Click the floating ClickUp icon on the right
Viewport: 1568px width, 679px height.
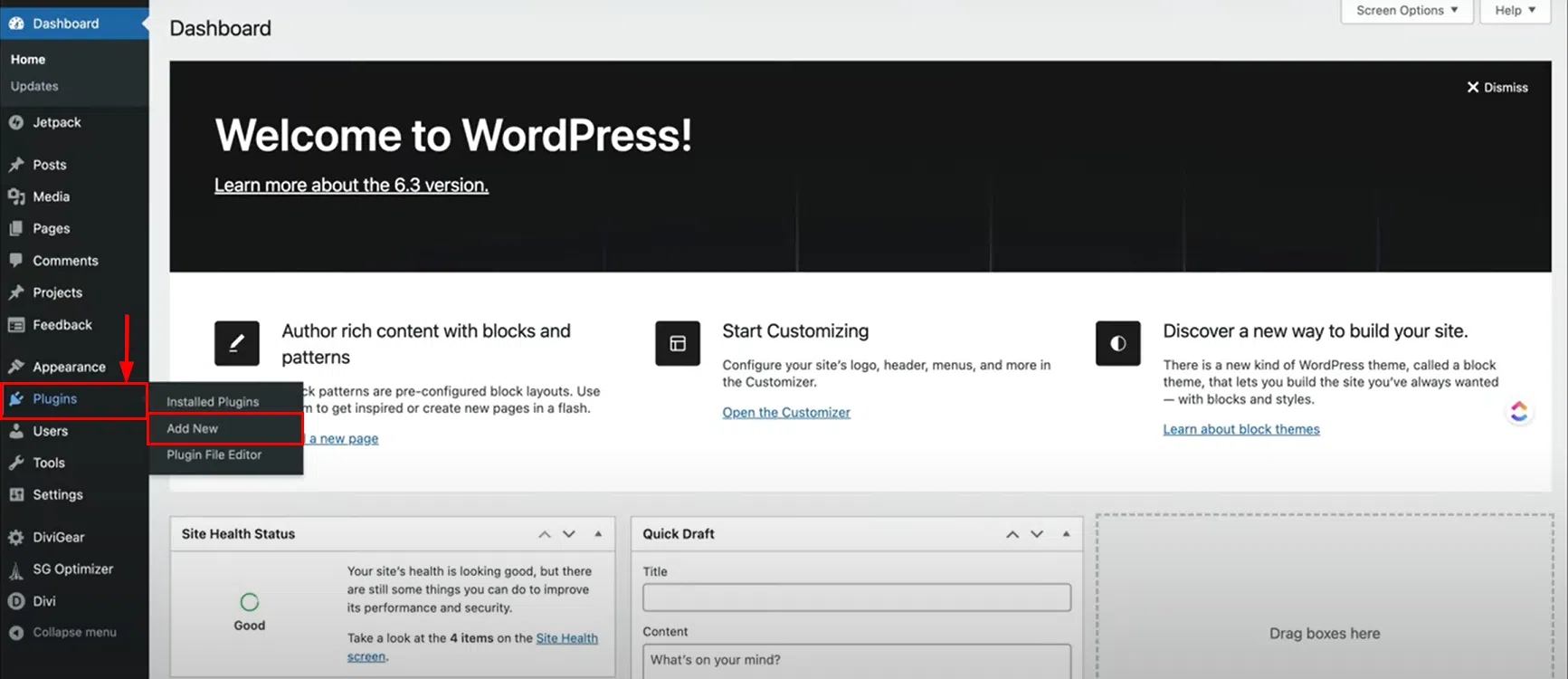[1519, 412]
